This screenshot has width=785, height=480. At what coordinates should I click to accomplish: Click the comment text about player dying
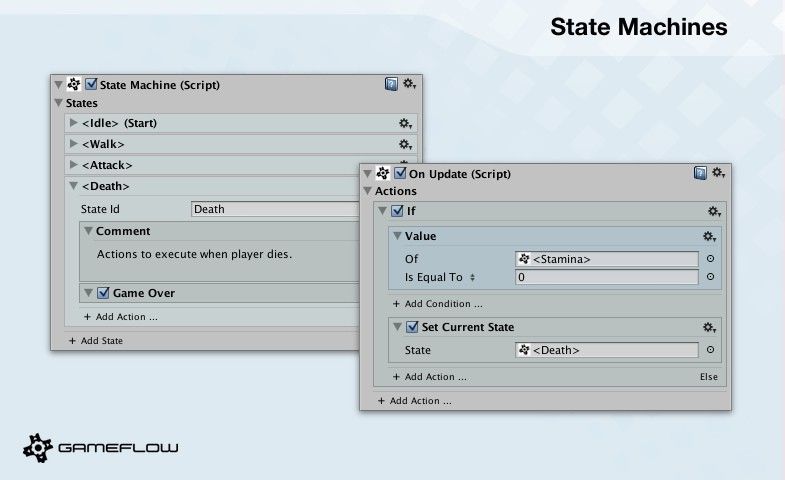coord(194,254)
